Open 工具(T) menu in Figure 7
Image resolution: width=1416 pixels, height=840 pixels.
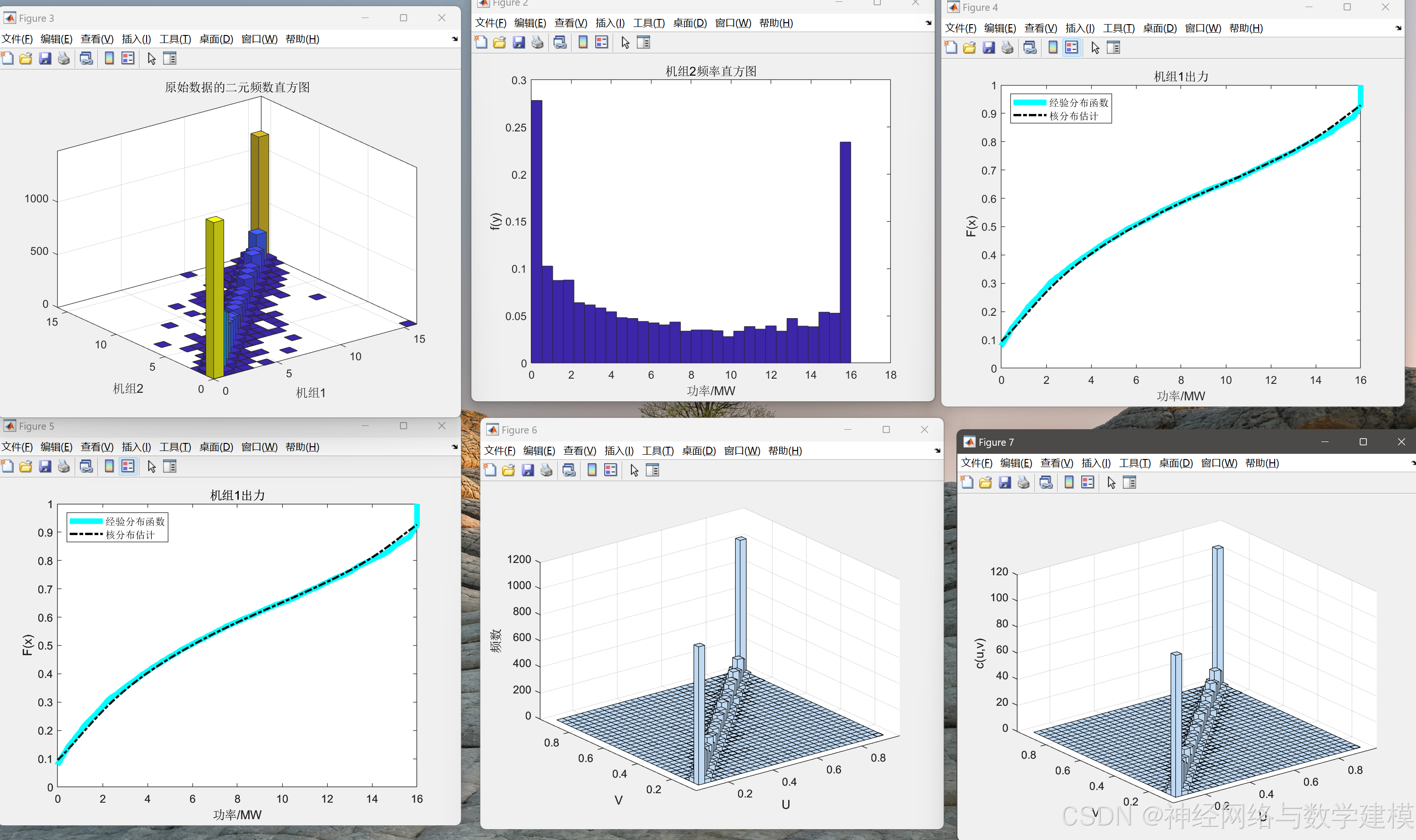tap(1135, 463)
